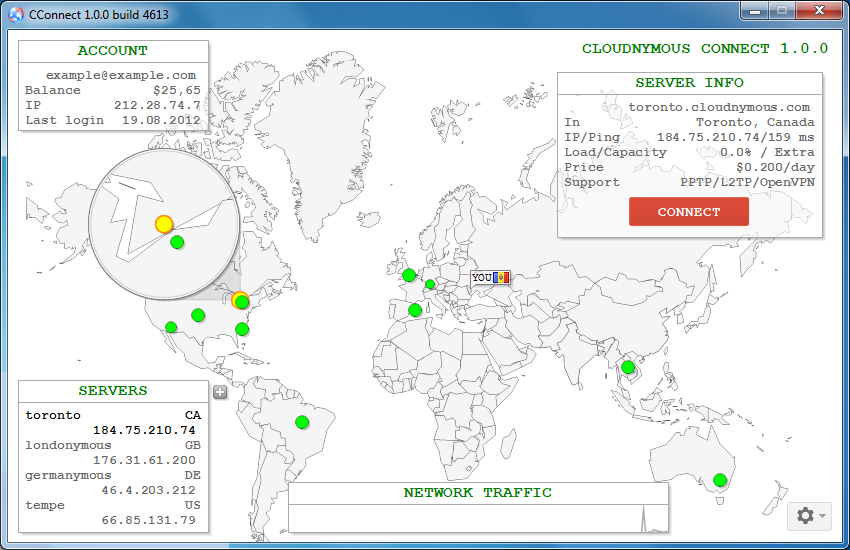Select the germanymous DE server

[x=113, y=483]
